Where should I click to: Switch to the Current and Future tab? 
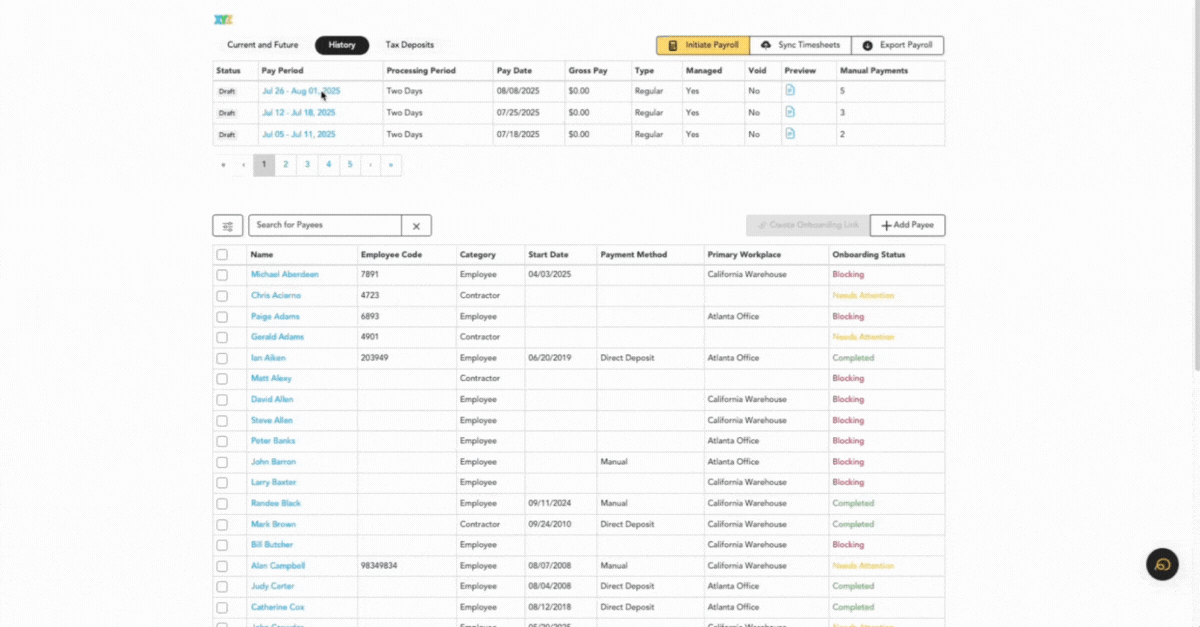pyautogui.click(x=263, y=45)
